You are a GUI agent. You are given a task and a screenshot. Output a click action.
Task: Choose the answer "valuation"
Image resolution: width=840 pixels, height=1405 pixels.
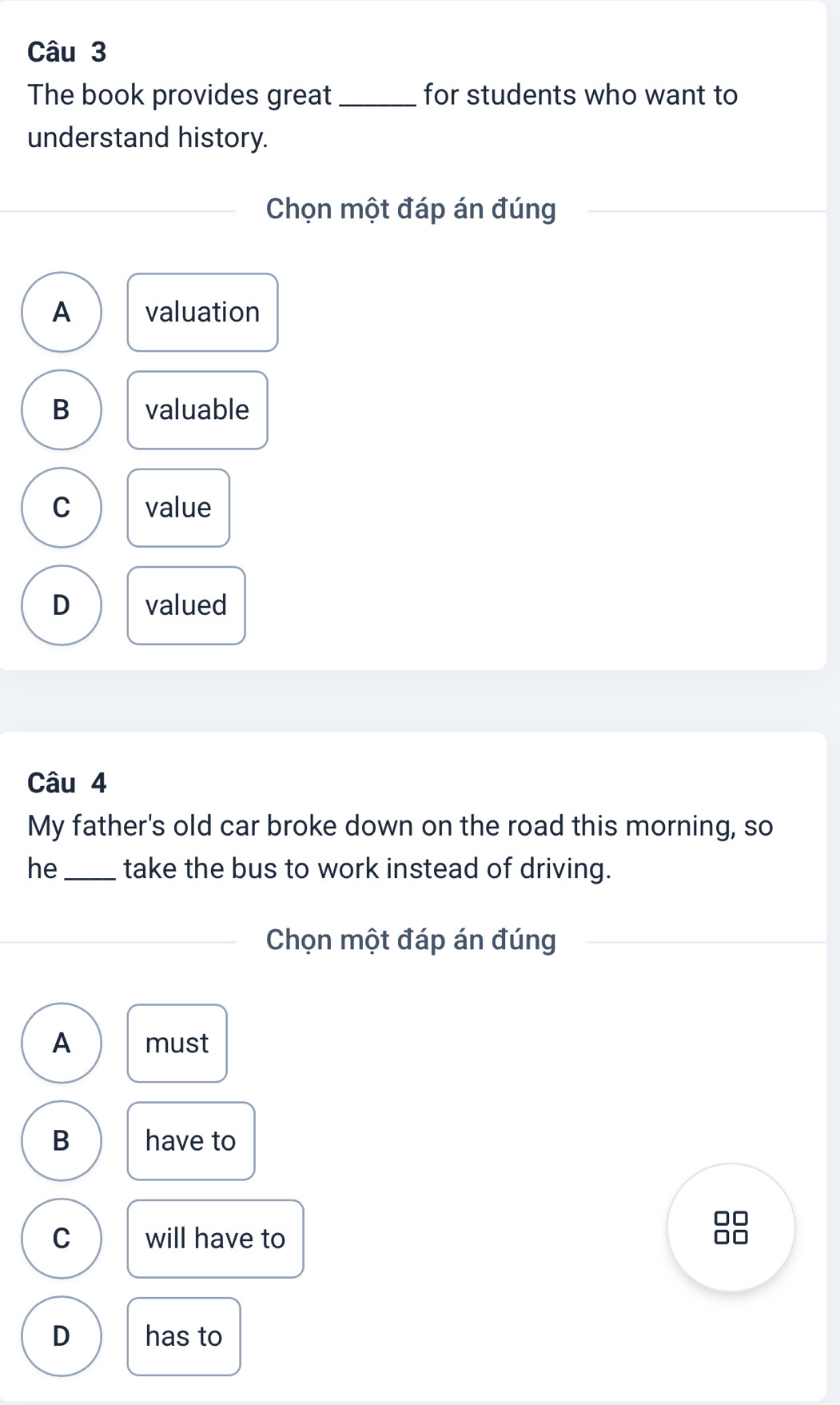click(x=202, y=313)
